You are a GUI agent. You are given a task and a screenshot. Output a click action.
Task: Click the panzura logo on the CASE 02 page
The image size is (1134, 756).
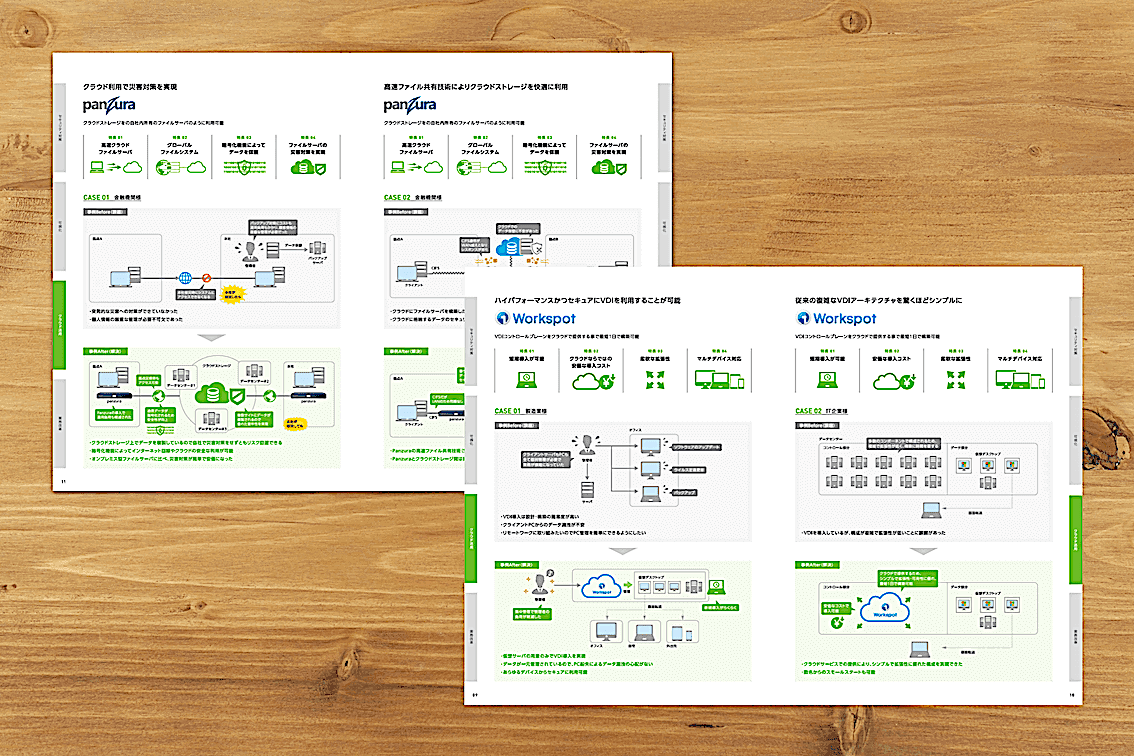click(409, 106)
